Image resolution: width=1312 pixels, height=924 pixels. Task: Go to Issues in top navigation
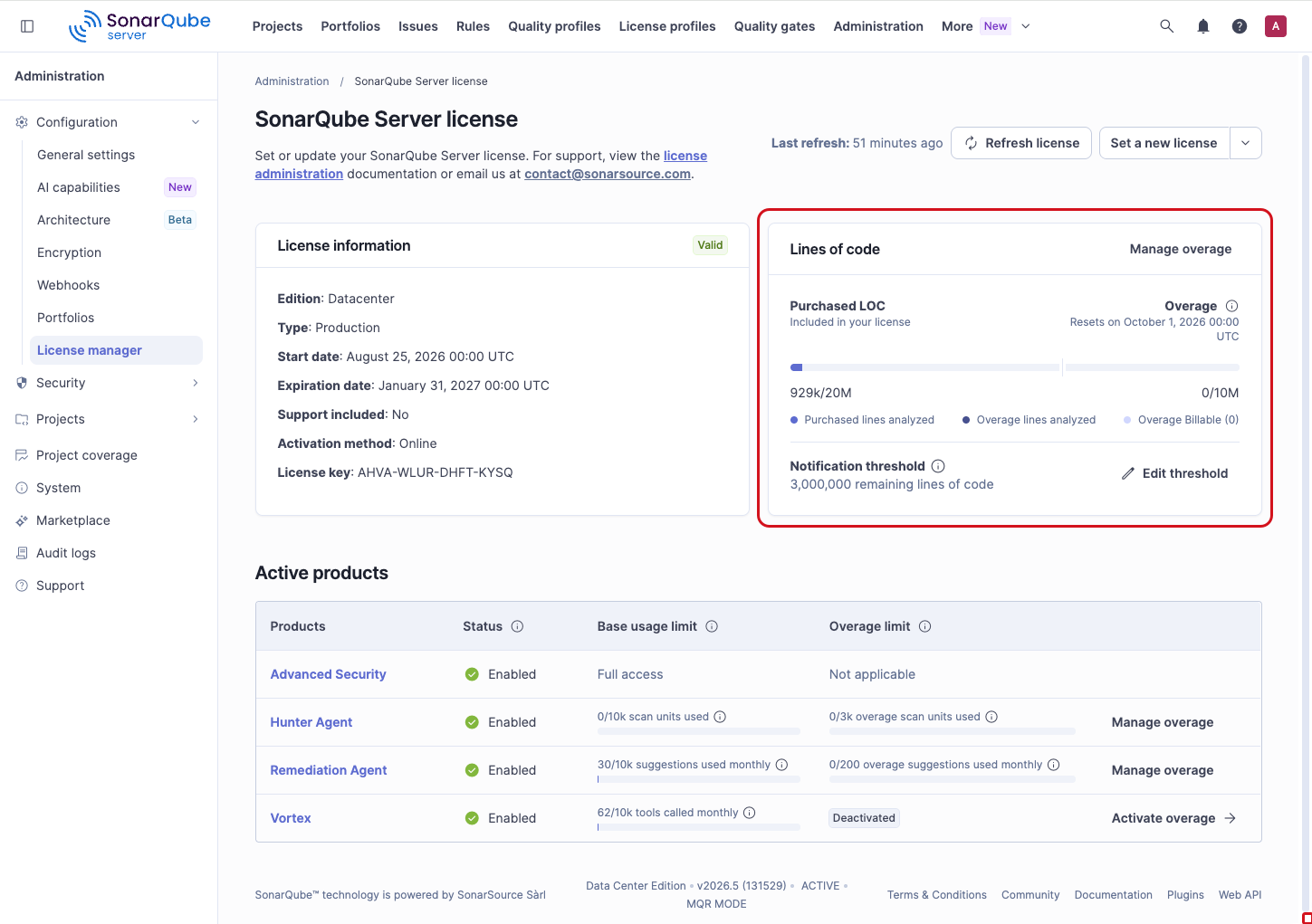coord(418,26)
